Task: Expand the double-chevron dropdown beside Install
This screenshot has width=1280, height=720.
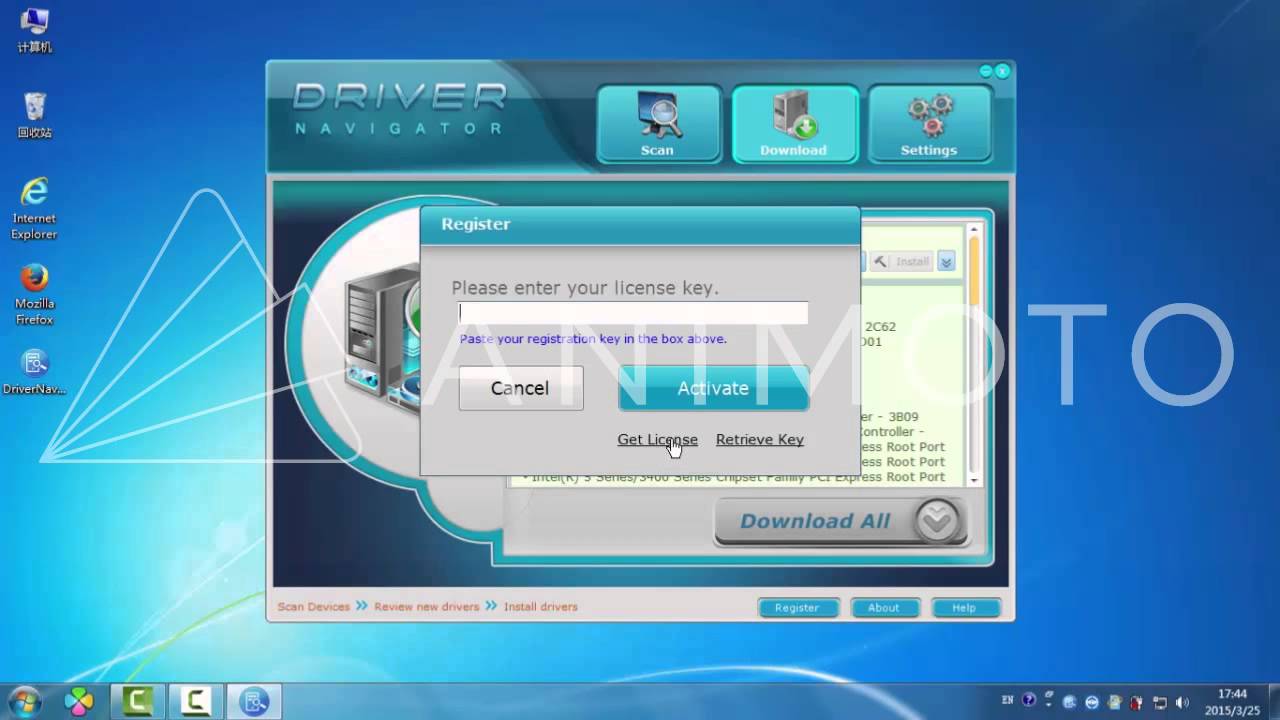Action: (946, 262)
